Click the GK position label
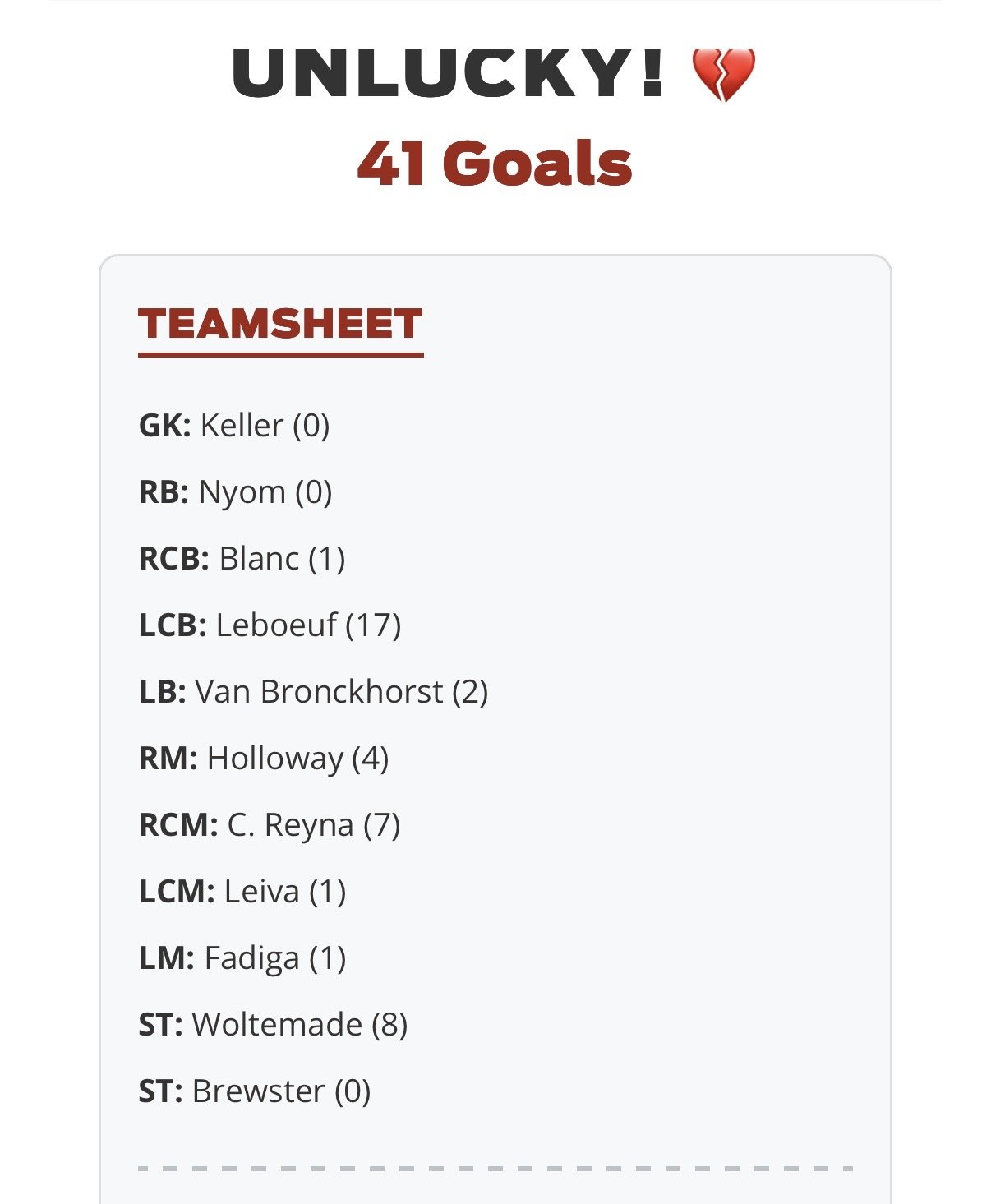This screenshot has height=1204, width=991. coord(165,426)
